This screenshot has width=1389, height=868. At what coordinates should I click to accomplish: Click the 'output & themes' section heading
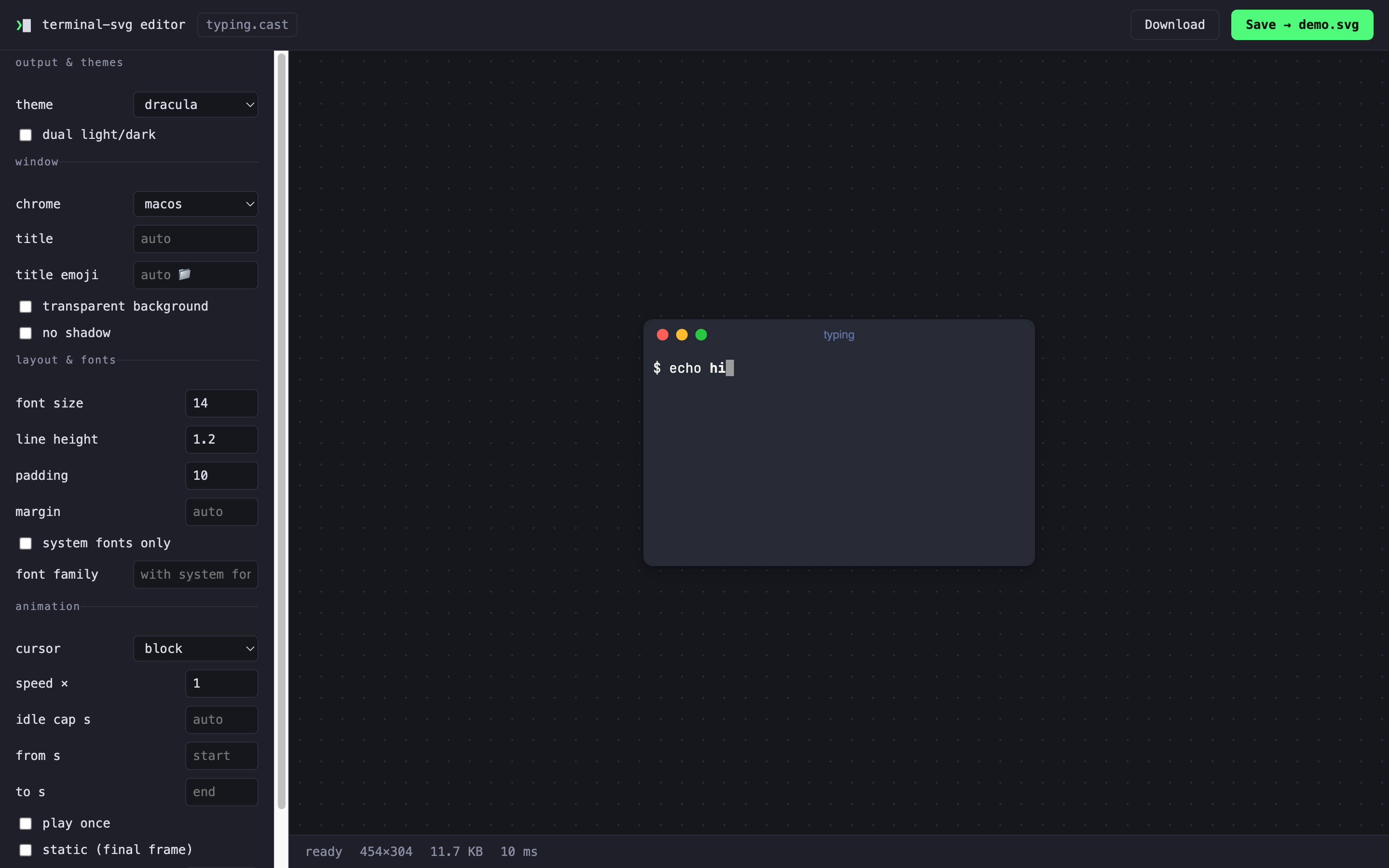pos(69,62)
